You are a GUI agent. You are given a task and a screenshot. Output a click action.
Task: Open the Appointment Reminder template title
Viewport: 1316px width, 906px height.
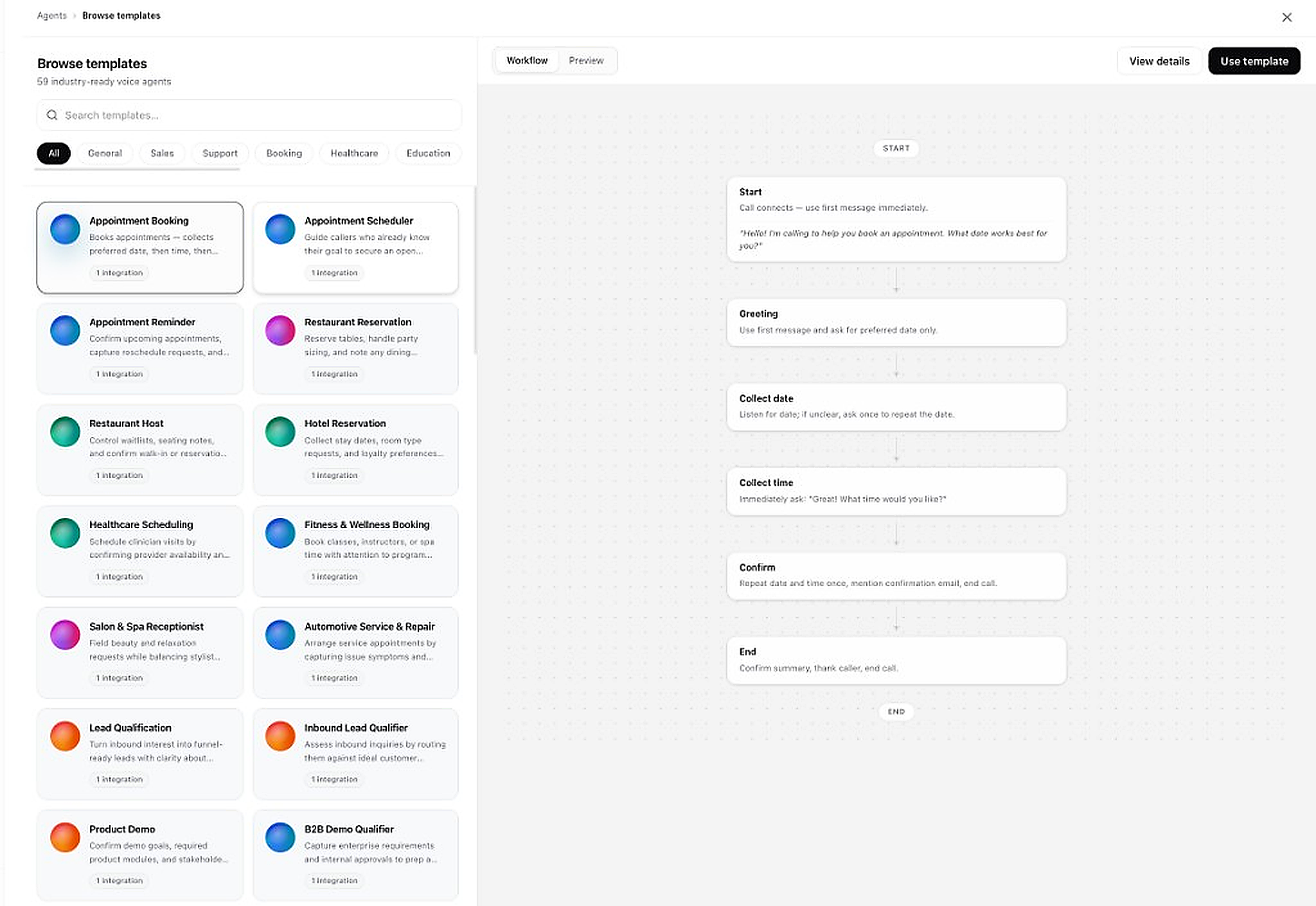coord(142,322)
